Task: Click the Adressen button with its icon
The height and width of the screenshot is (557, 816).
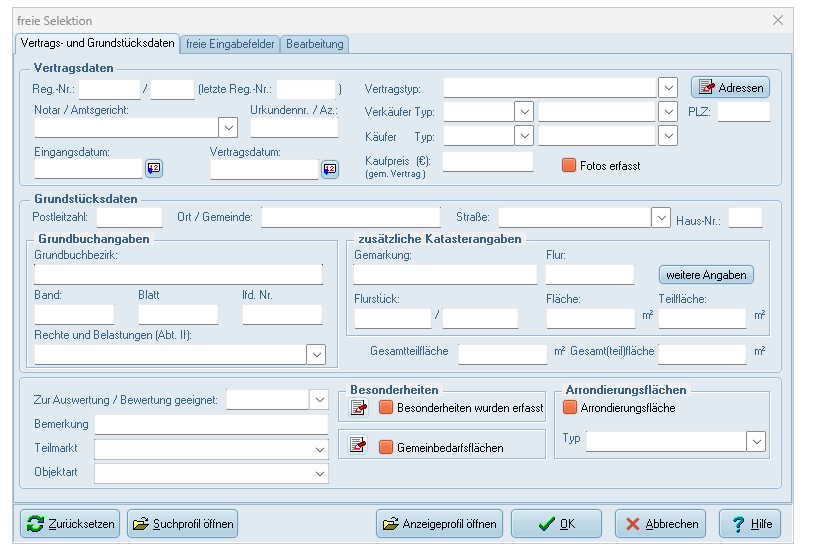Action: [x=730, y=87]
